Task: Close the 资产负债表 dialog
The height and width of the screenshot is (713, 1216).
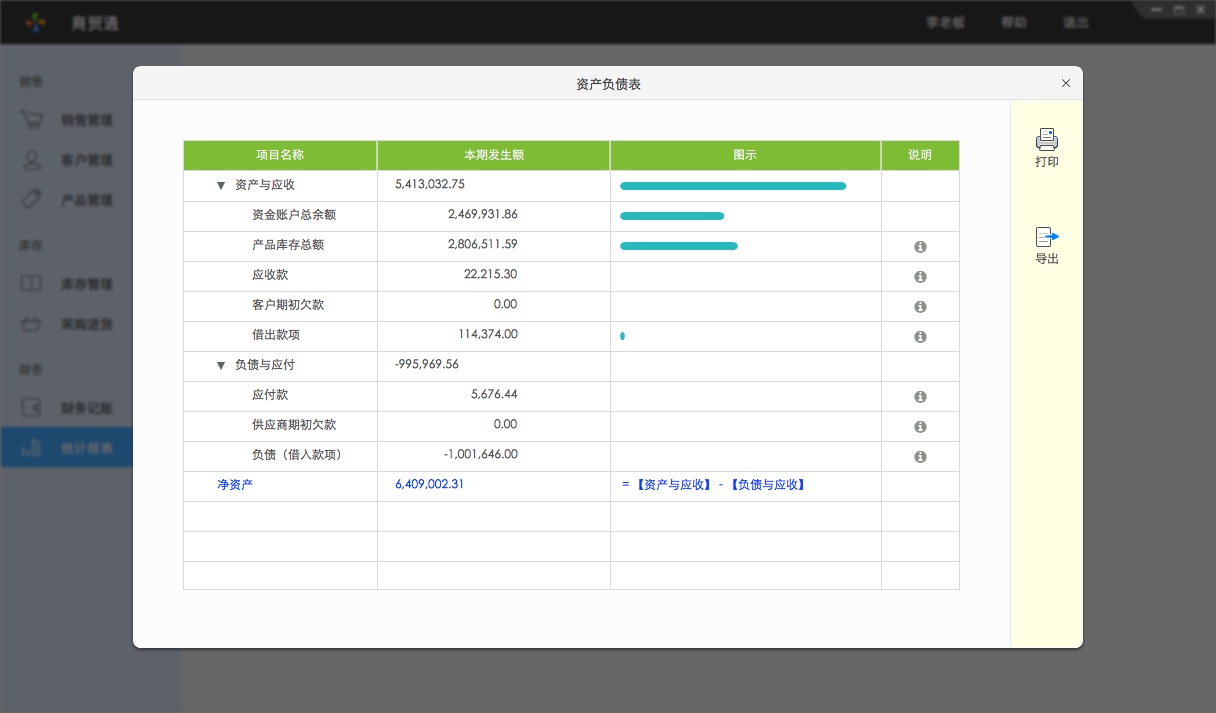Action: click(1066, 84)
